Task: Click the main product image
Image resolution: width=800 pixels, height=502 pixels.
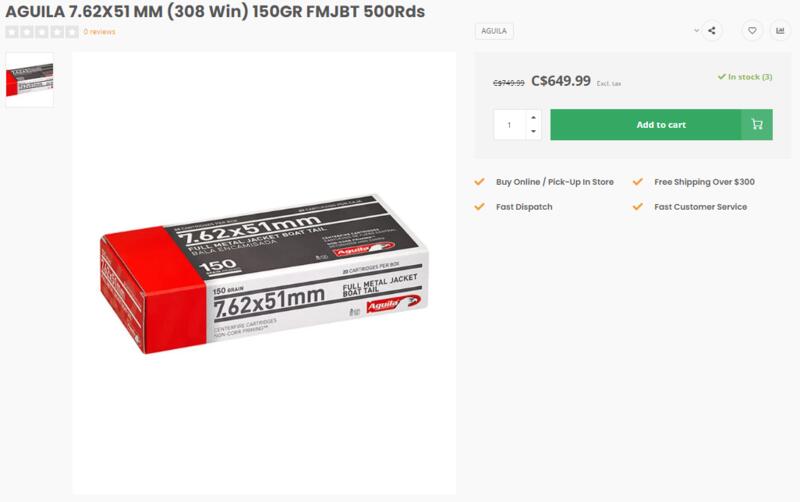Action: click(264, 273)
